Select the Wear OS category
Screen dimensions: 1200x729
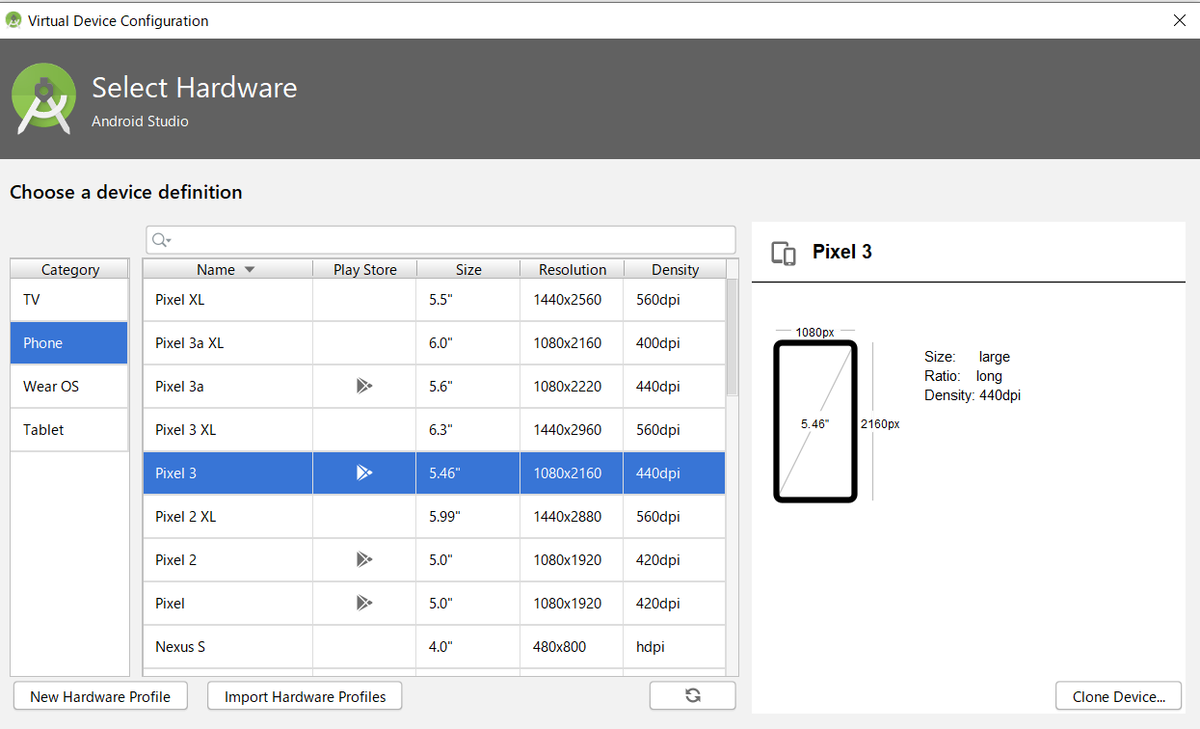click(x=69, y=386)
